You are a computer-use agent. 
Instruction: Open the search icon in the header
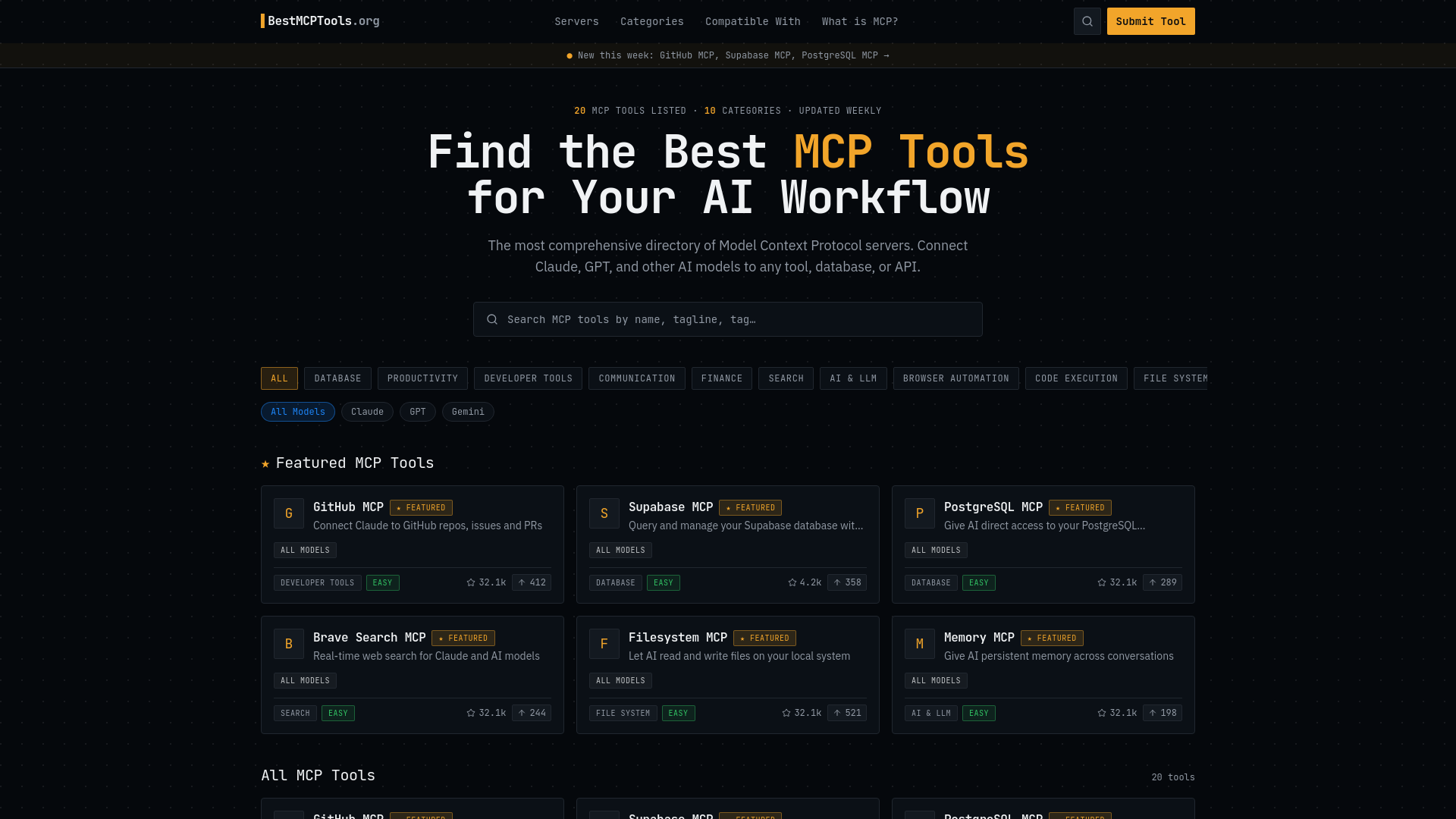pos(1087,21)
